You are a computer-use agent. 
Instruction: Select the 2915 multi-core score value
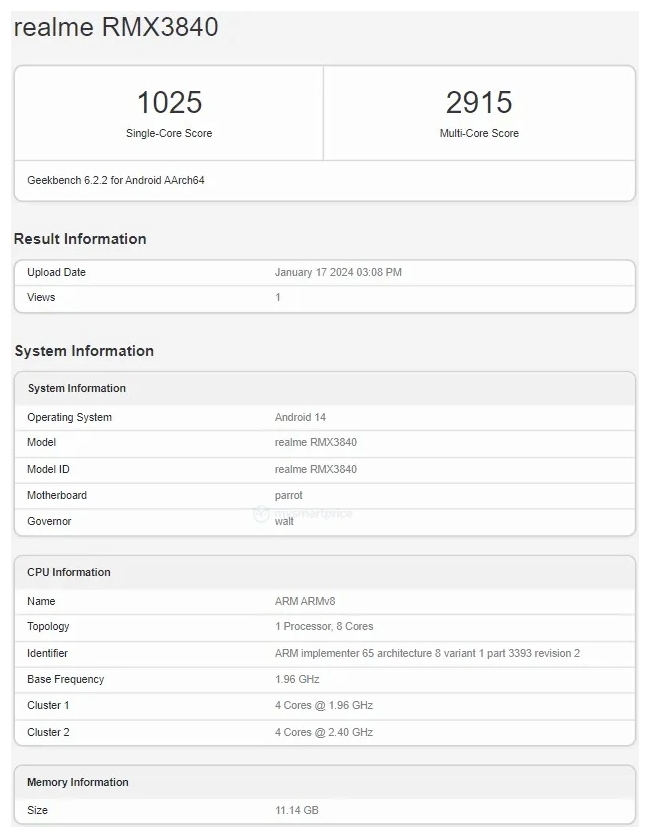click(x=479, y=102)
